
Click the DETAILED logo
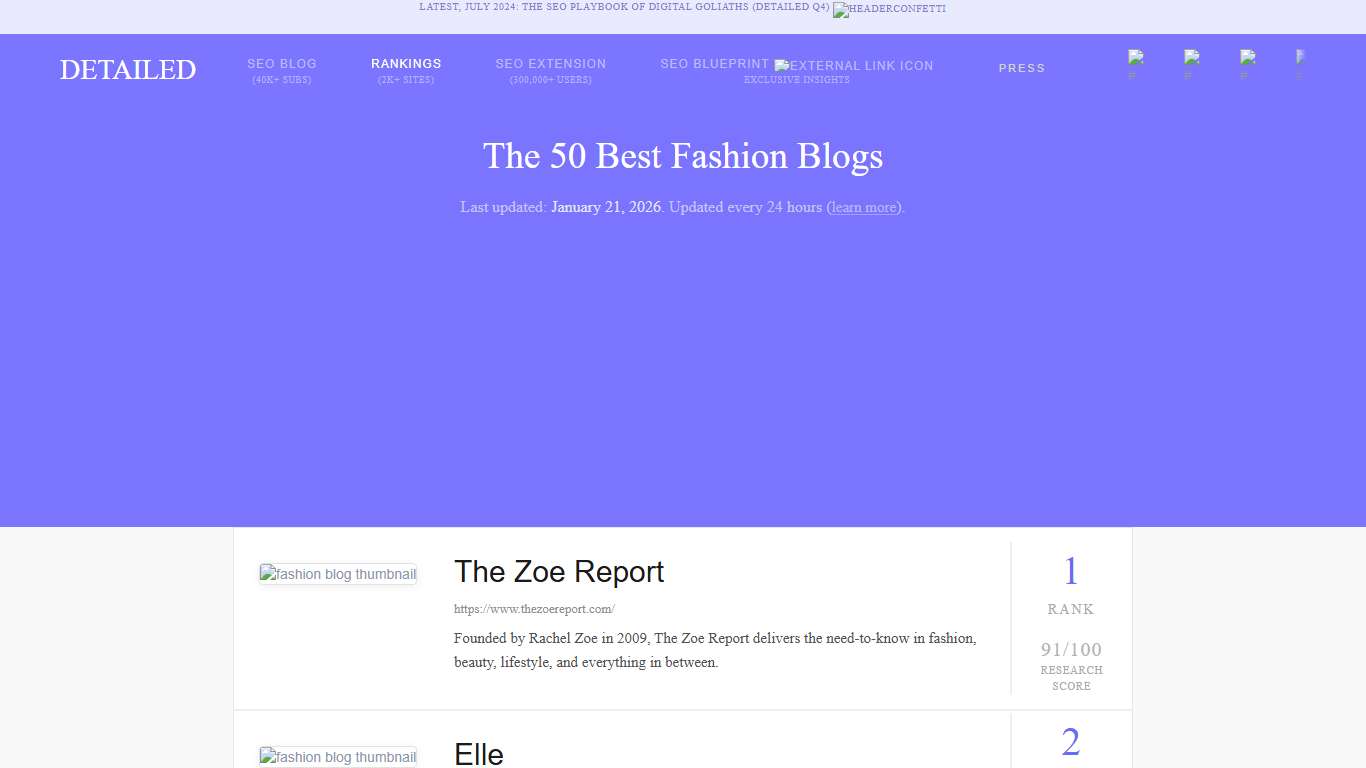pos(127,69)
